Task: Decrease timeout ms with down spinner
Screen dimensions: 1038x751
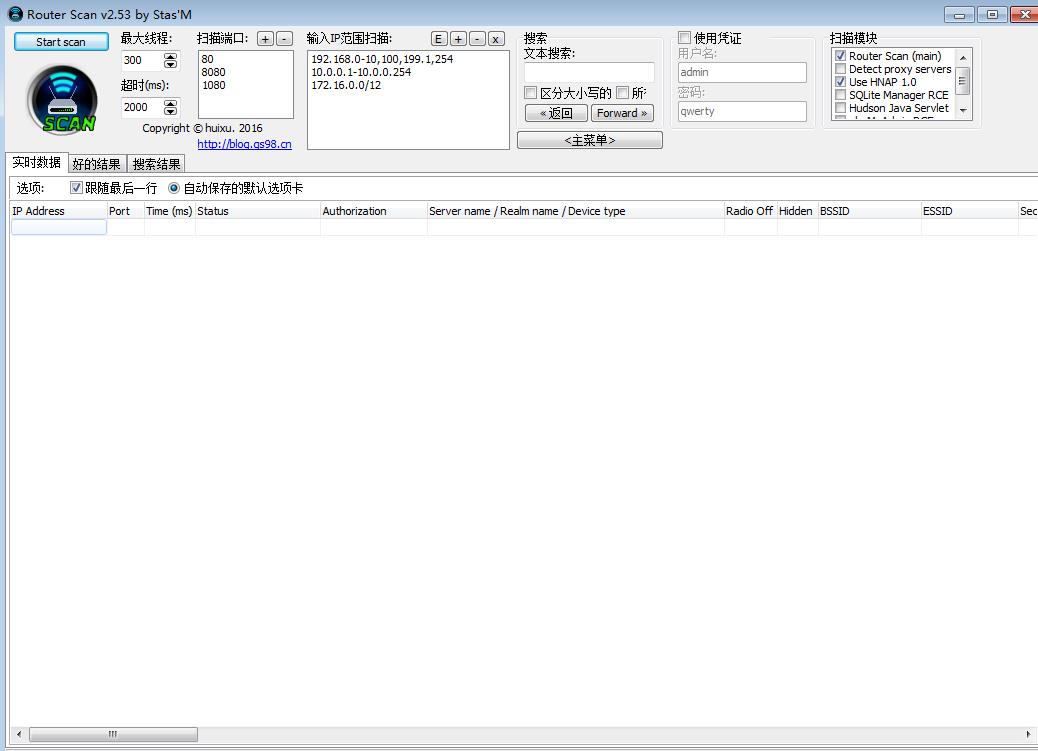Action: 171,111
